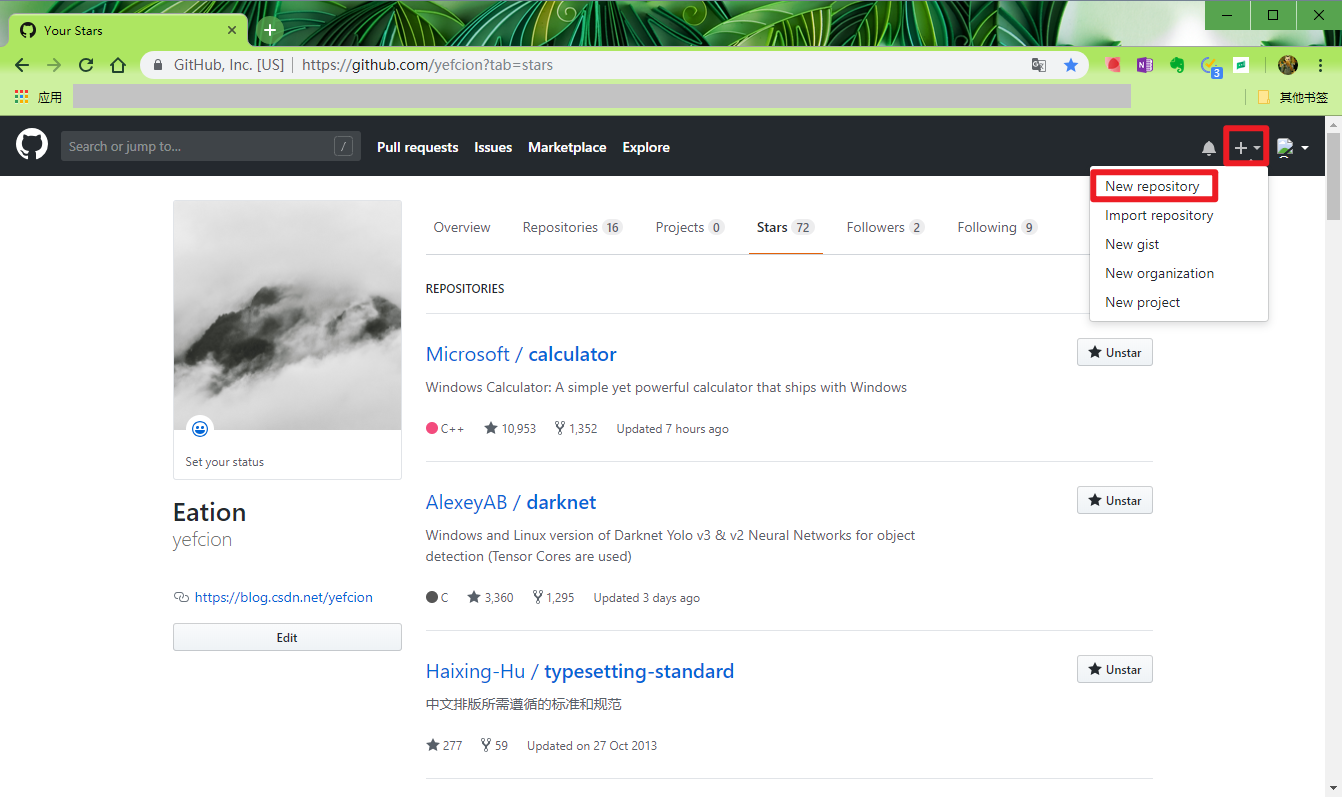Open the 其他书签 bookmarks folder

1292,97
